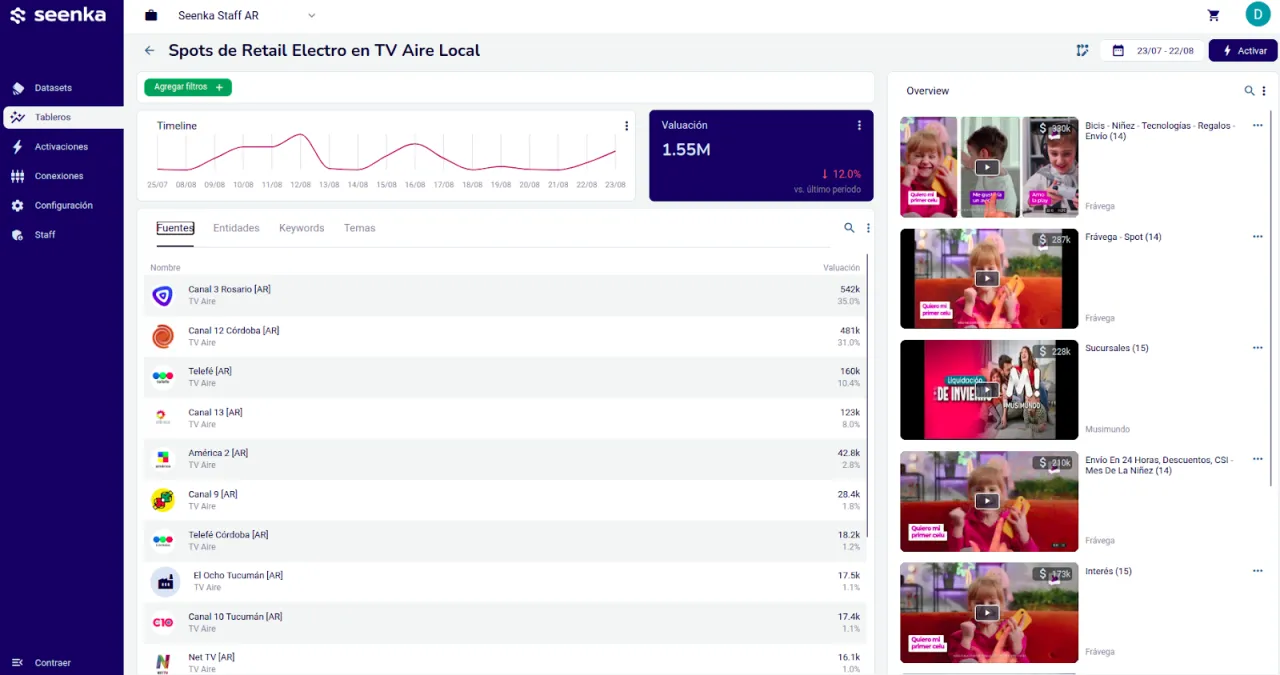Click the Canal 12 Córdoba logo
This screenshot has height=675, width=1280.
pos(162,336)
